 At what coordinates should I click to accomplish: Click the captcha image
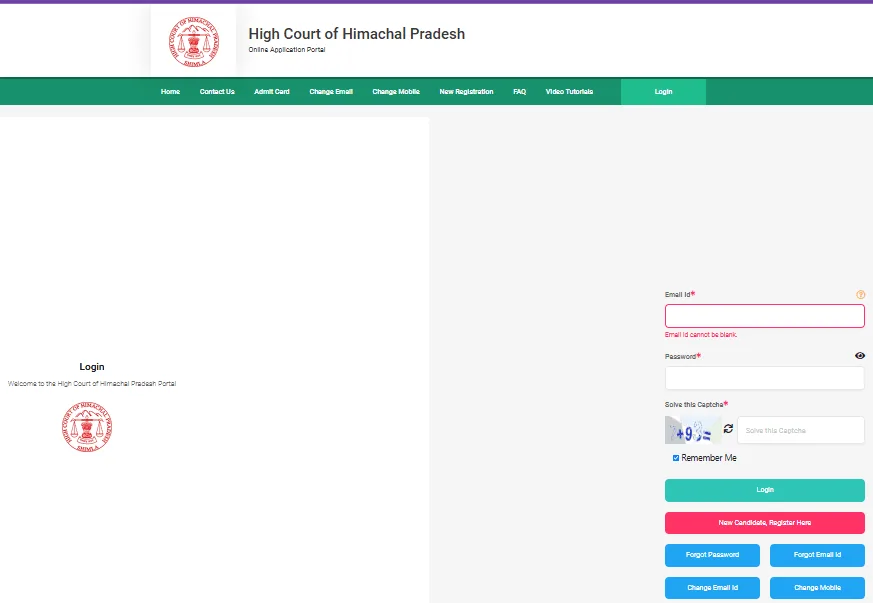click(x=693, y=430)
